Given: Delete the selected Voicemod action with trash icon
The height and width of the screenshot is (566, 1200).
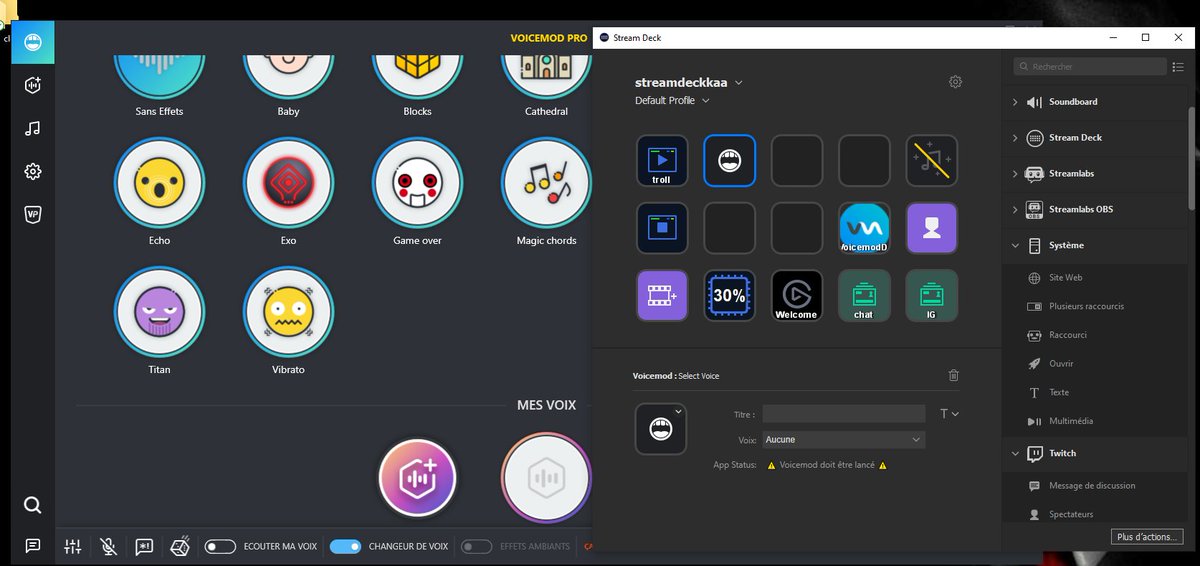Looking at the screenshot, I should (x=953, y=375).
